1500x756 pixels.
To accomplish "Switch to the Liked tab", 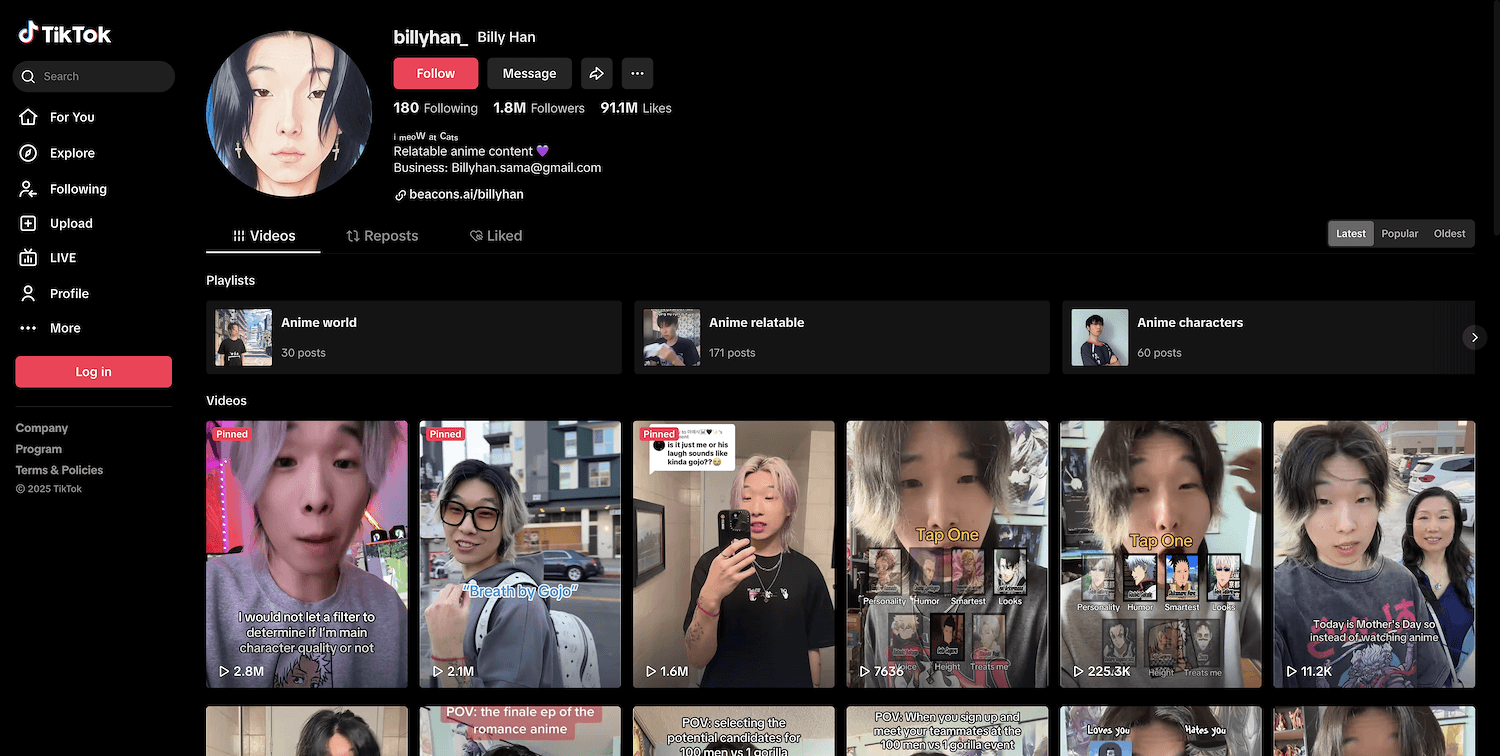I will click(496, 236).
